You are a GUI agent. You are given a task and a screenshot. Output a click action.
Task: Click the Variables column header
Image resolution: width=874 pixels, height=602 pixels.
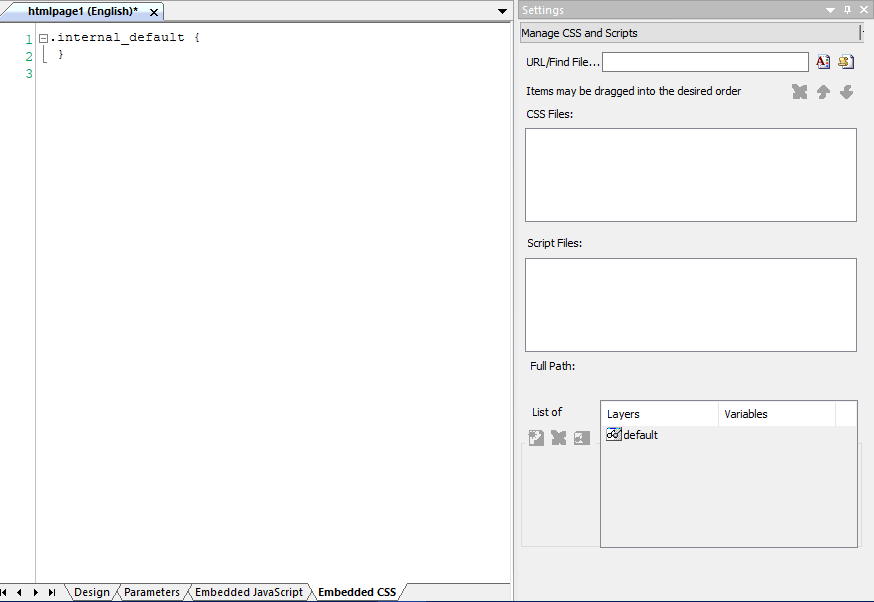776,414
